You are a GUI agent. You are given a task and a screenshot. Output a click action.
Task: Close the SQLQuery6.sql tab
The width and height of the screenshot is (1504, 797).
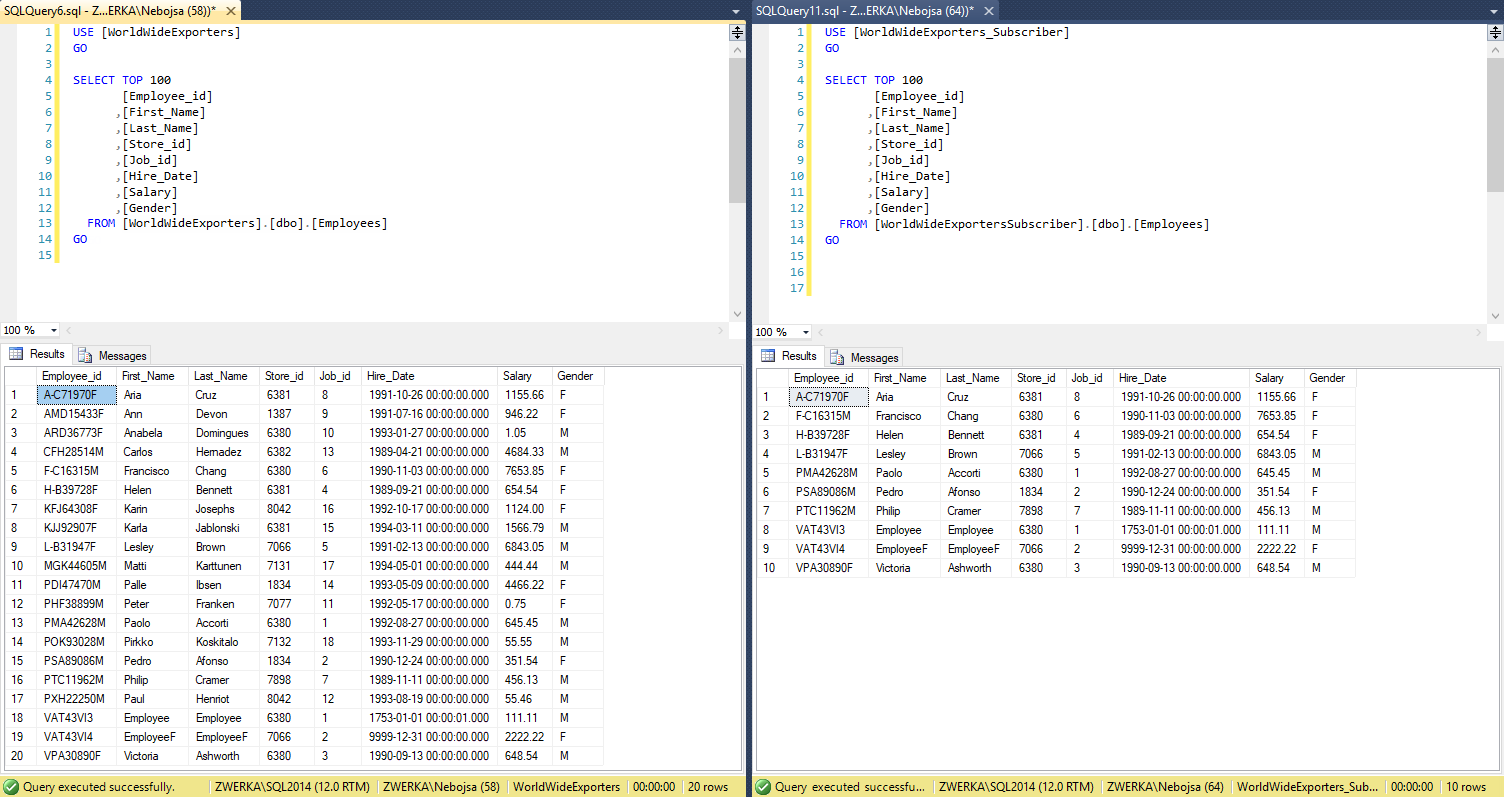point(230,10)
